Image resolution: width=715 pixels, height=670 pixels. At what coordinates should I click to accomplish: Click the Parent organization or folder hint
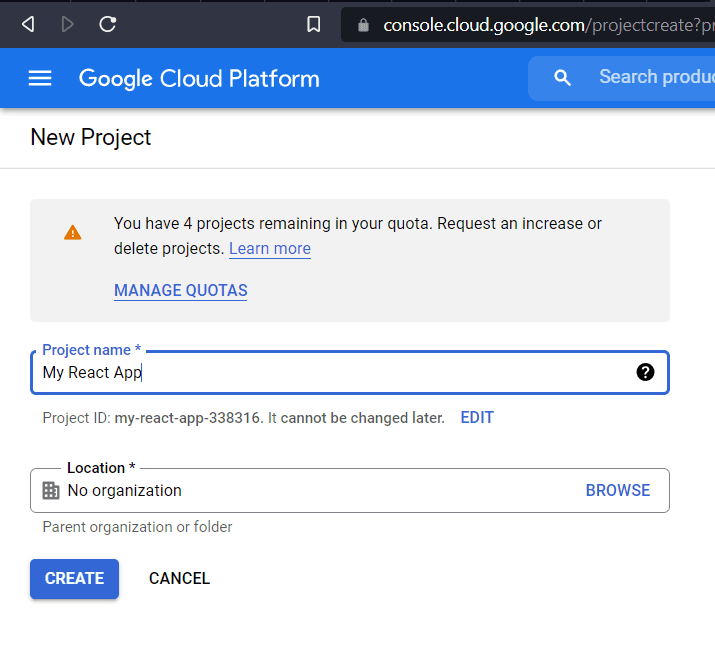pyautogui.click(x=137, y=527)
